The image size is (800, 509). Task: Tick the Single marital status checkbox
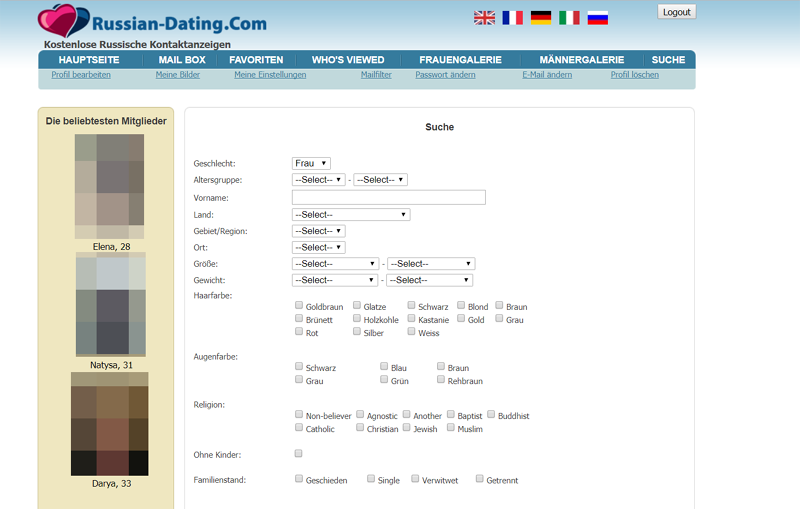pyautogui.click(x=371, y=478)
